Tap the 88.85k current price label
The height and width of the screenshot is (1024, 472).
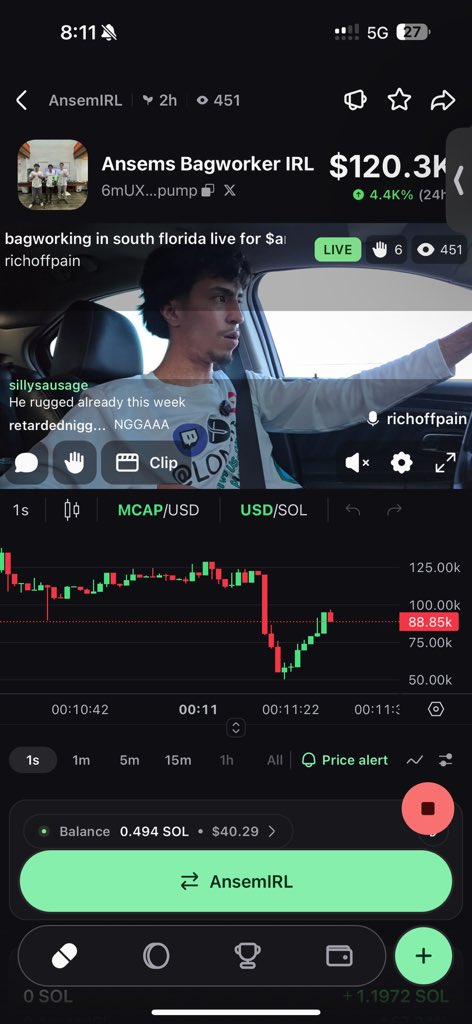coord(429,622)
